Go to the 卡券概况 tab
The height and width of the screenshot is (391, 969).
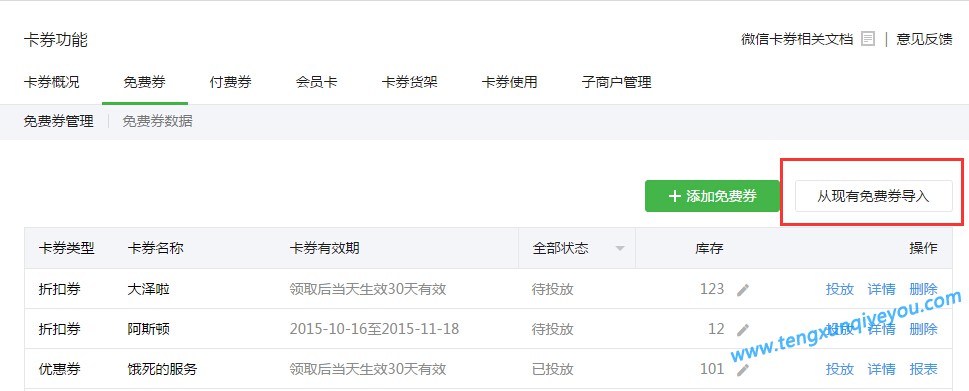click(x=51, y=82)
